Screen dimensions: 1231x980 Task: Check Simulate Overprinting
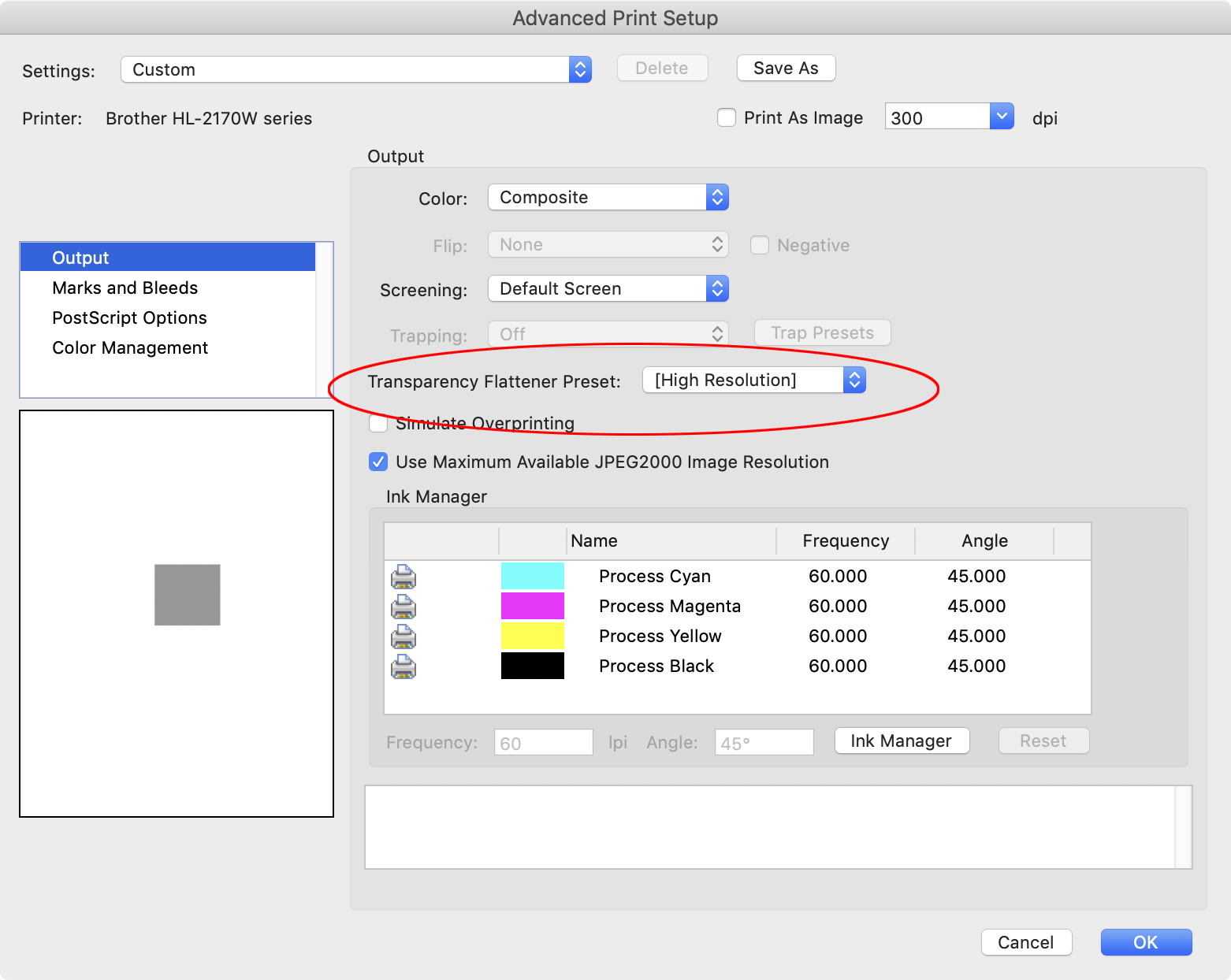378,423
